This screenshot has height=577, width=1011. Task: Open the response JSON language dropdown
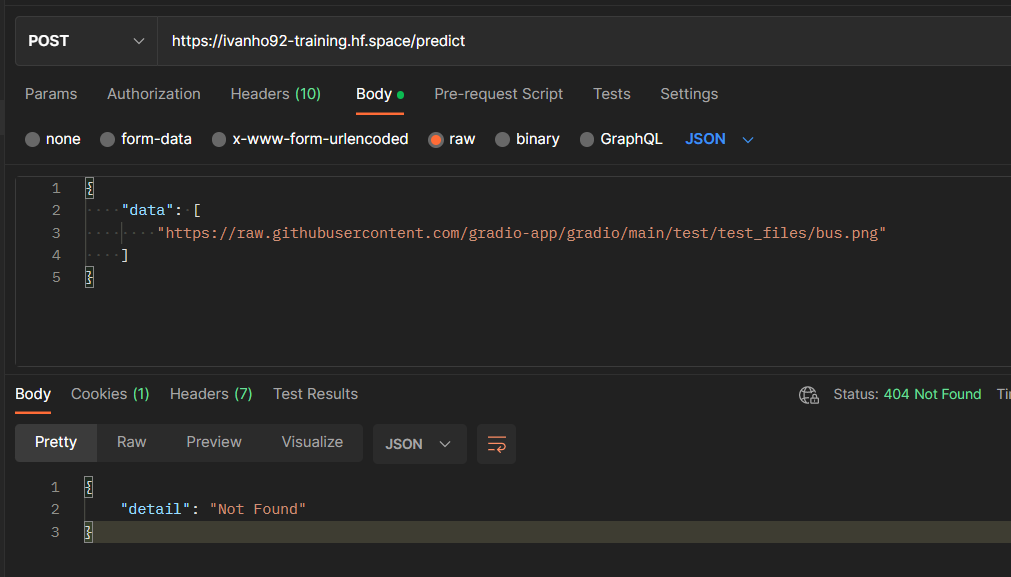click(419, 443)
